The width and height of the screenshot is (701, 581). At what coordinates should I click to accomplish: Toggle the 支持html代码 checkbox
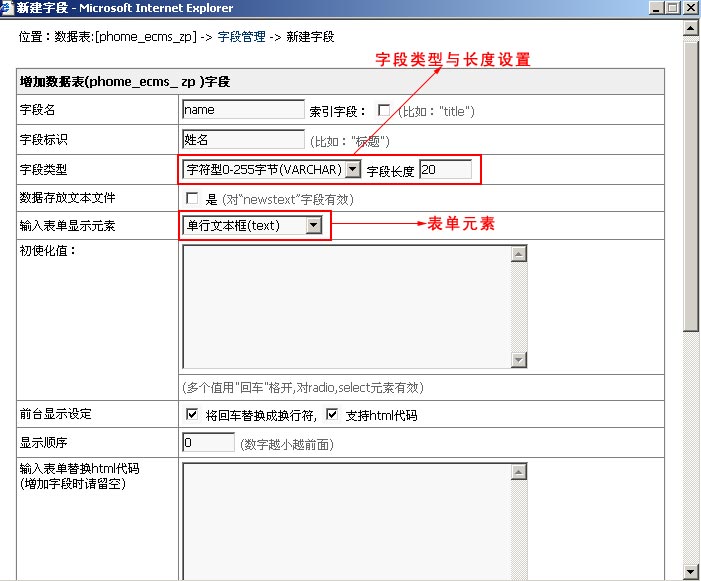[x=332, y=415]
